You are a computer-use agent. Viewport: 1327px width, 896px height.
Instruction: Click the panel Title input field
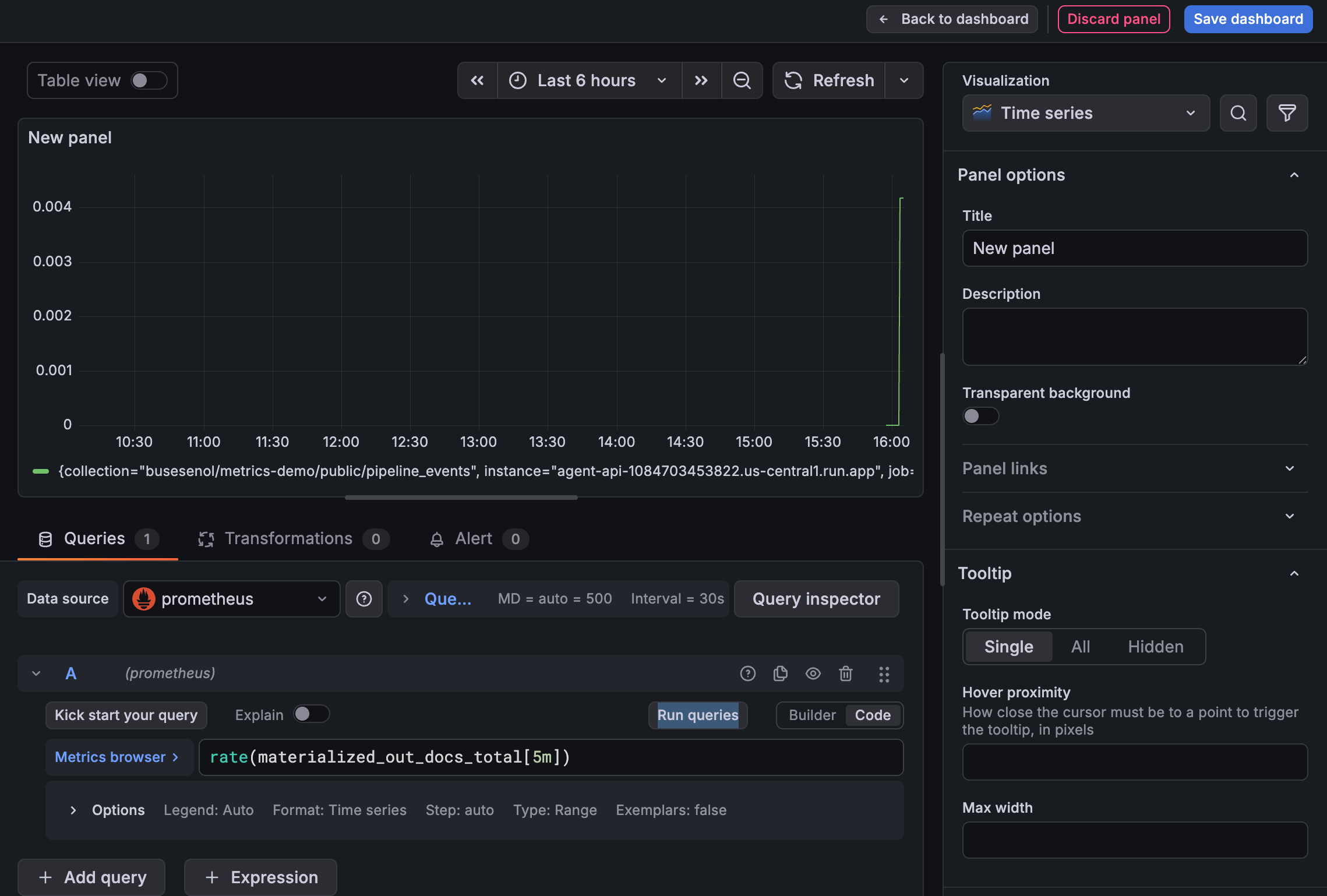1134,248
